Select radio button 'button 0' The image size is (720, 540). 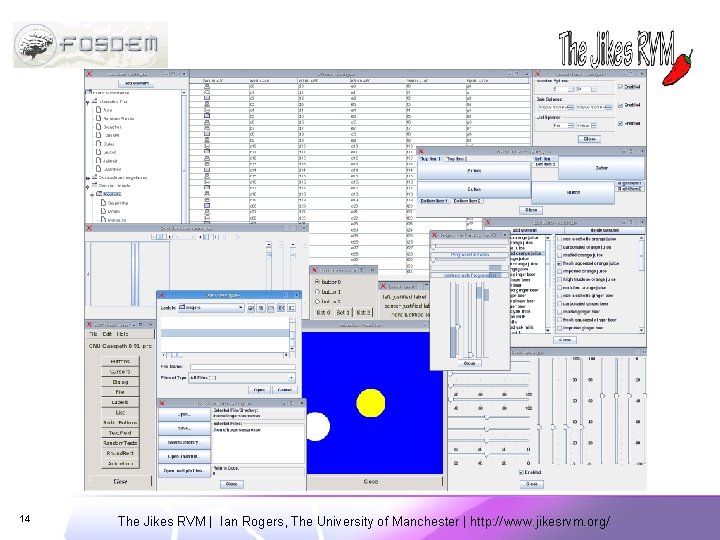pyautogui.click(x=317, y=281)
